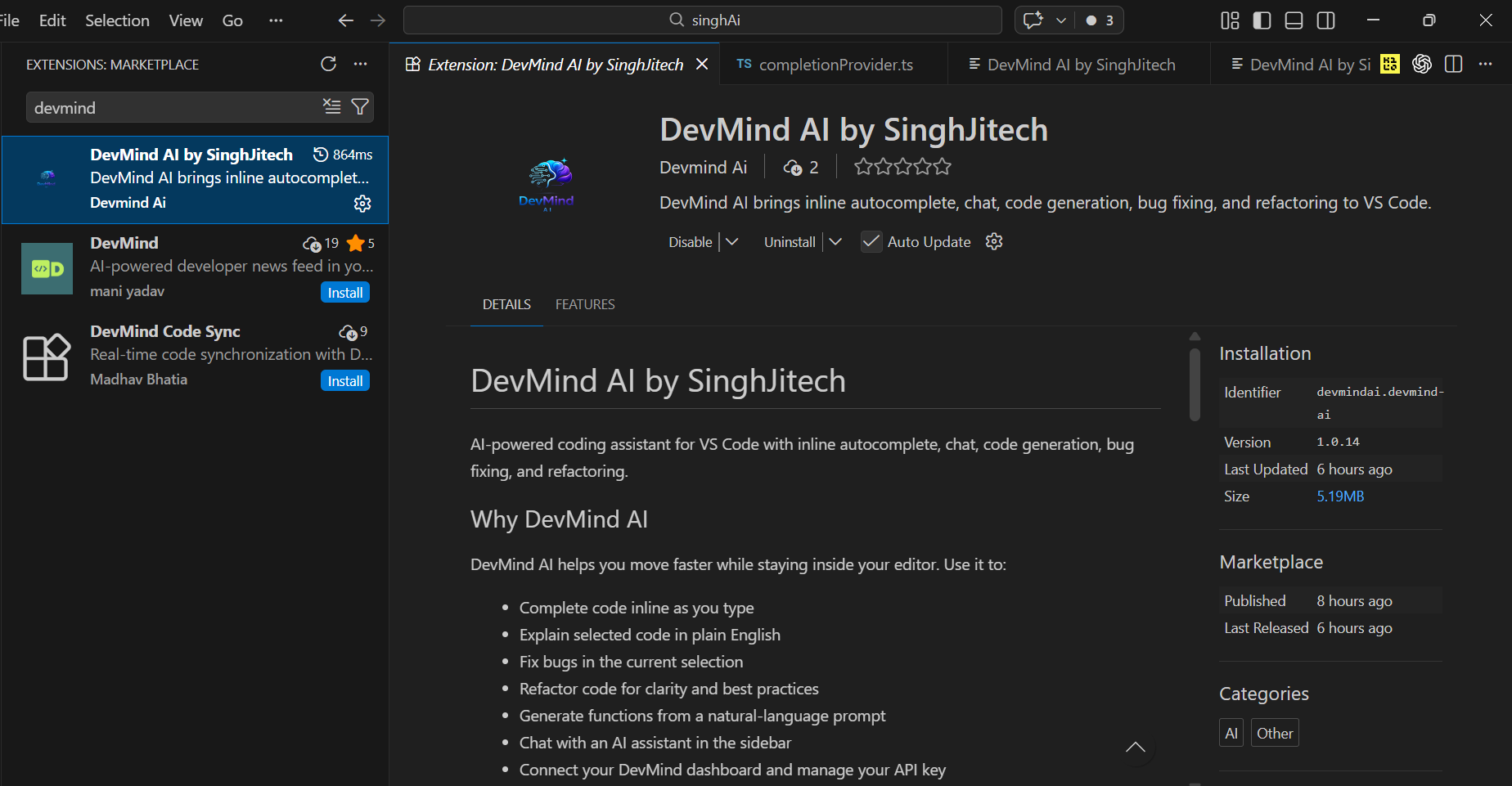Hide the primary sidebar

(x=1262, y=20)
